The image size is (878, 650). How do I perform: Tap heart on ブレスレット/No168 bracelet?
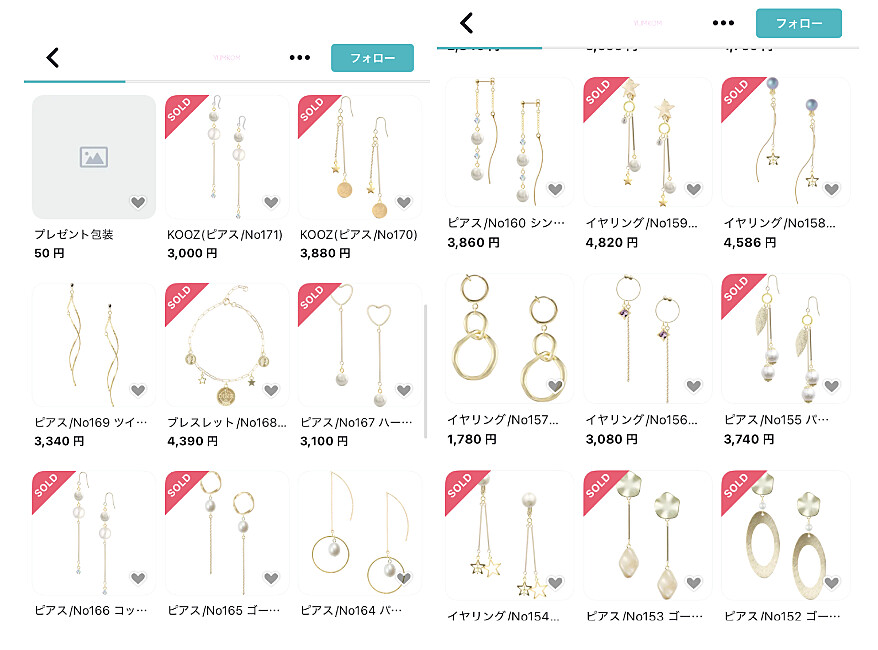point(271,390)
